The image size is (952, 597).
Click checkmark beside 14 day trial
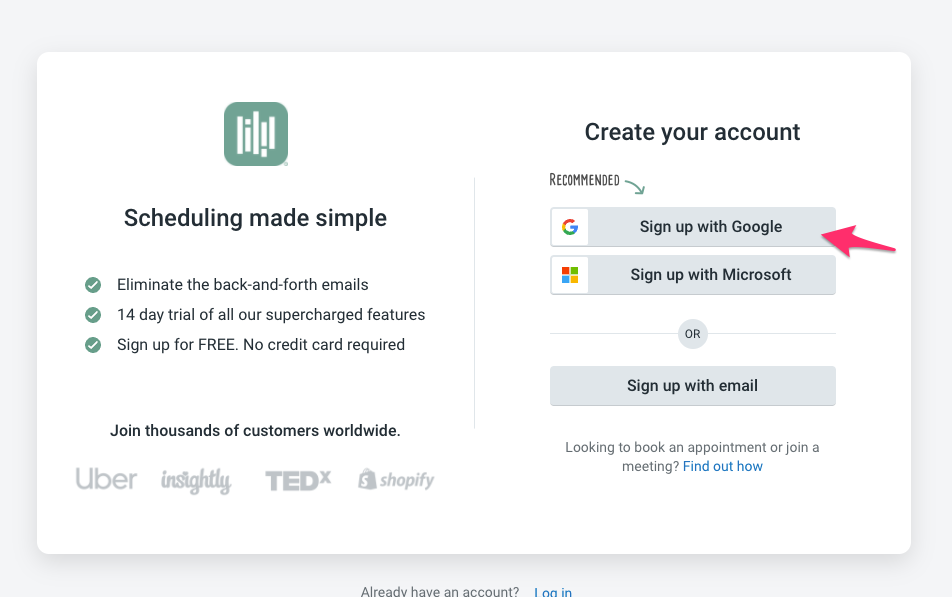point(93,315)
